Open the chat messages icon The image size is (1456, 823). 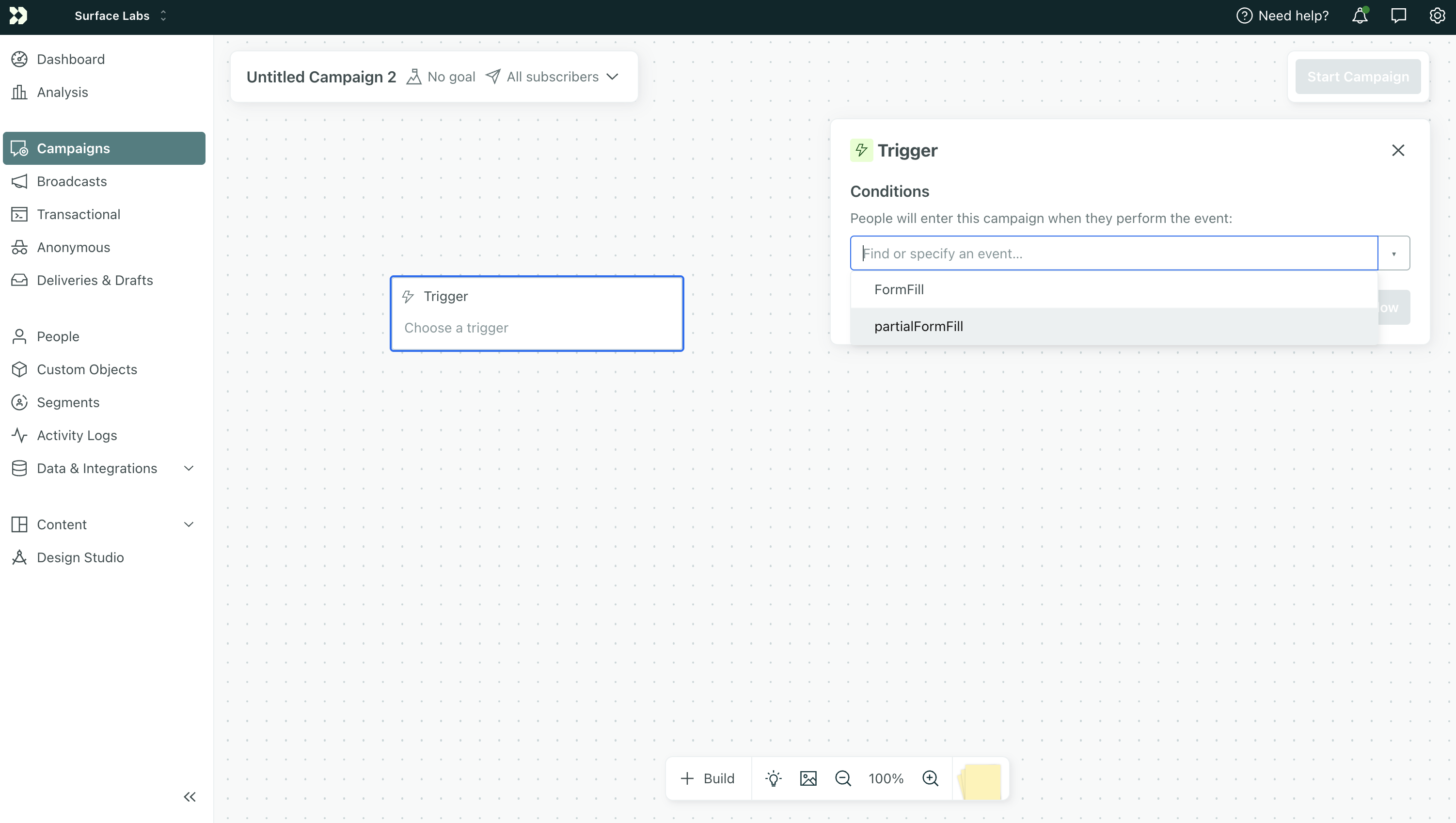pyautogui.click(x=1398, y=16)
